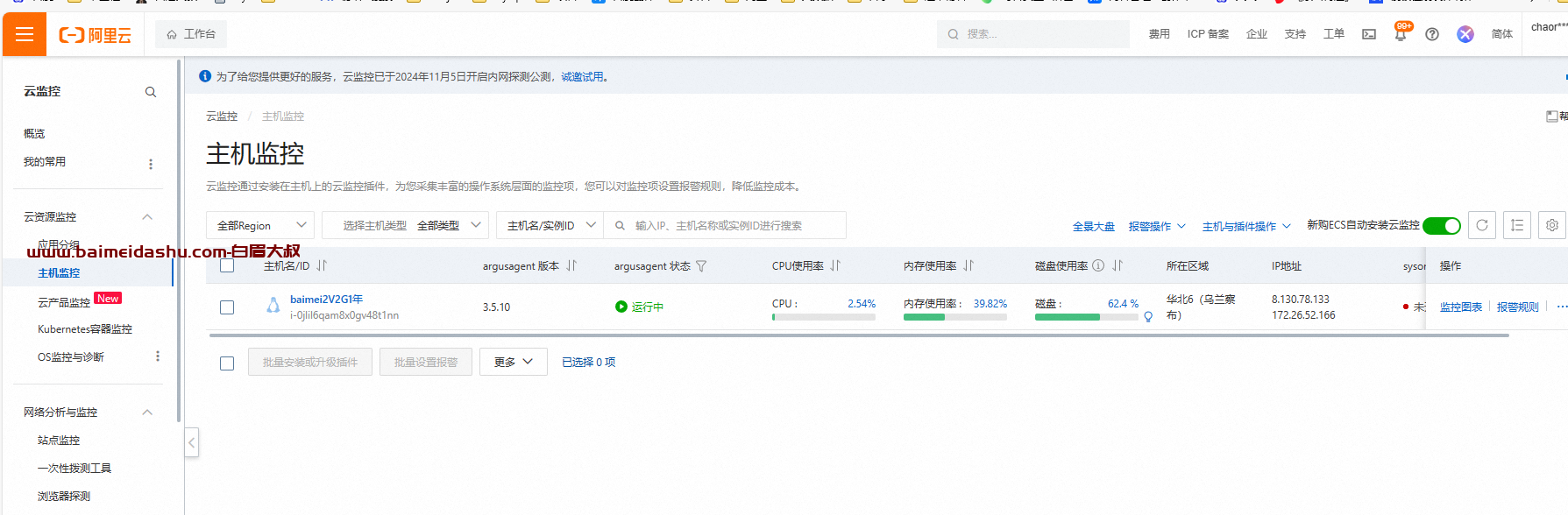Open the orange hamburger navigation menu
Viewport: 1568px width, 515px height.
tap(25, 34)
